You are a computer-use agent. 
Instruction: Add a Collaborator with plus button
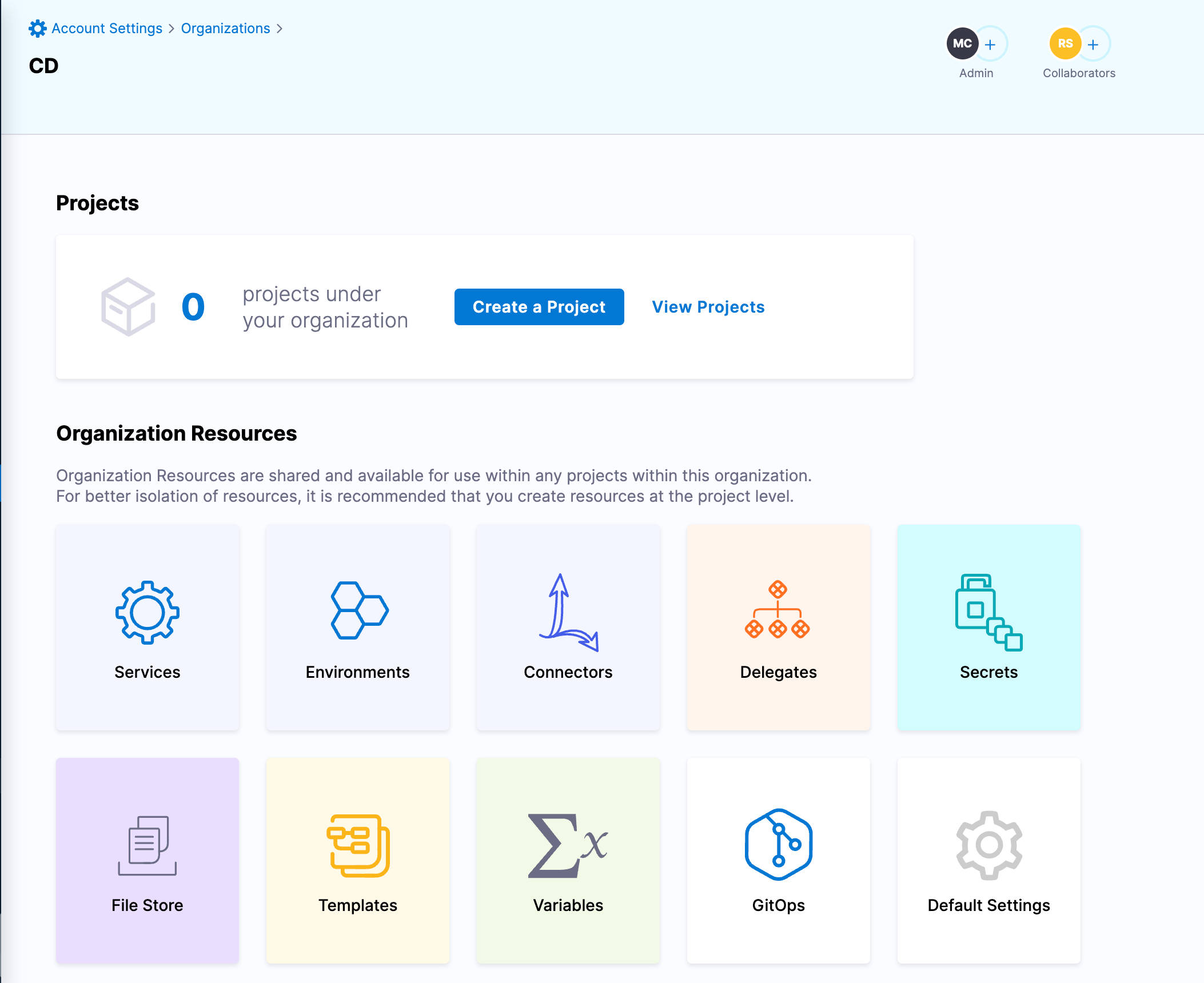coord(1093,44)
